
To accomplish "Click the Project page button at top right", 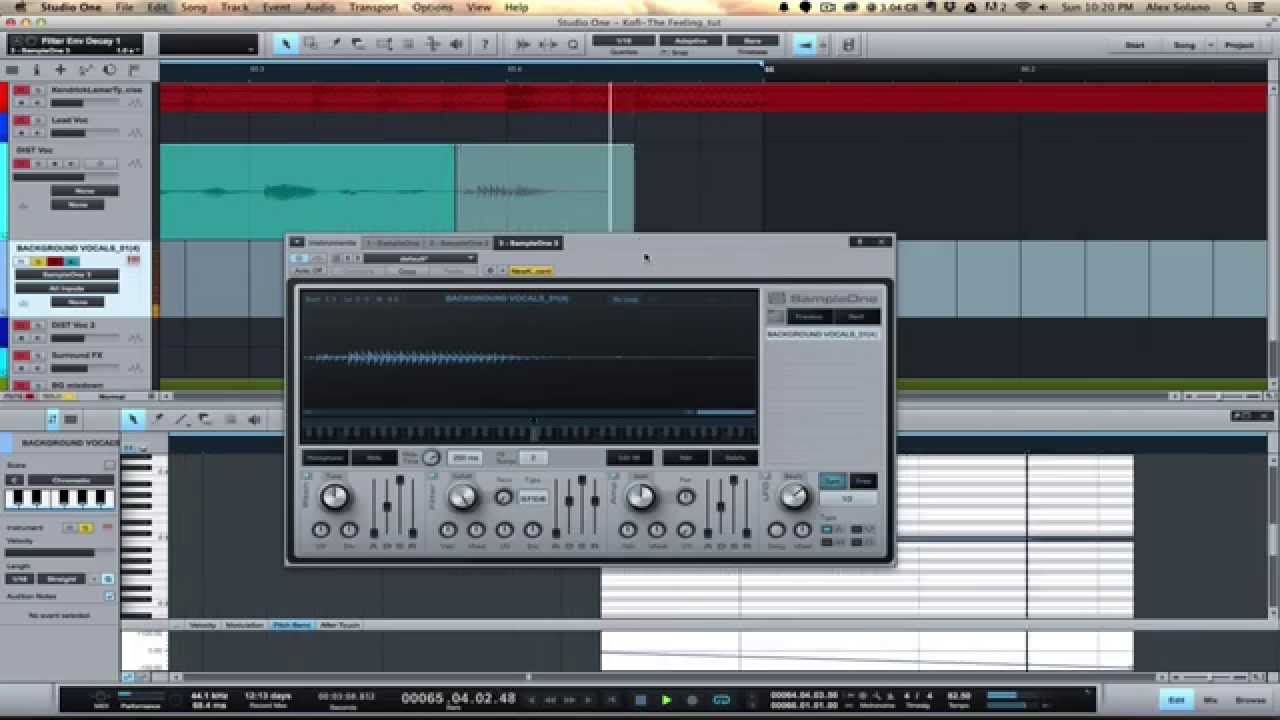I will [1240, 45].
